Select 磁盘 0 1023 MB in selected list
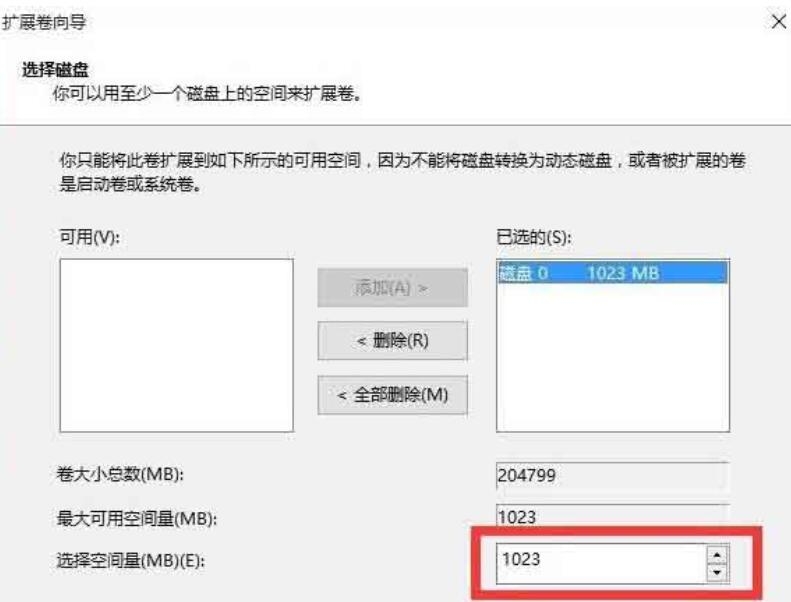791x602 pixels. pos(612,273)
